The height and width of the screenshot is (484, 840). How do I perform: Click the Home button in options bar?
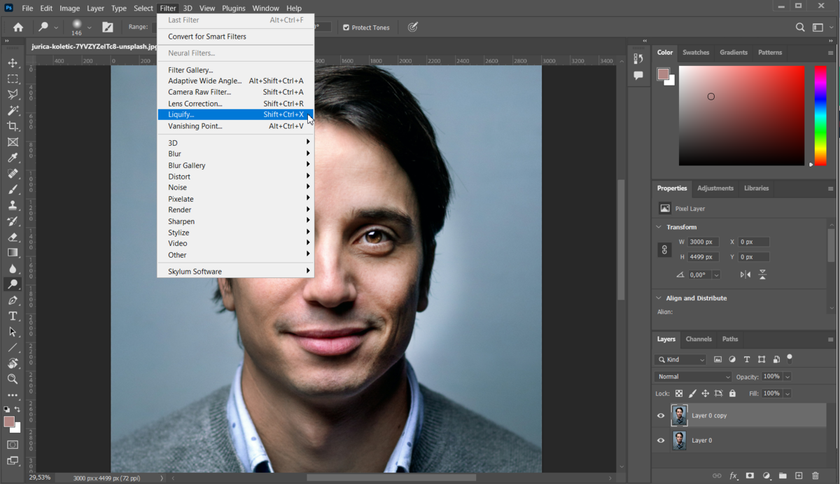coord(17,27)
